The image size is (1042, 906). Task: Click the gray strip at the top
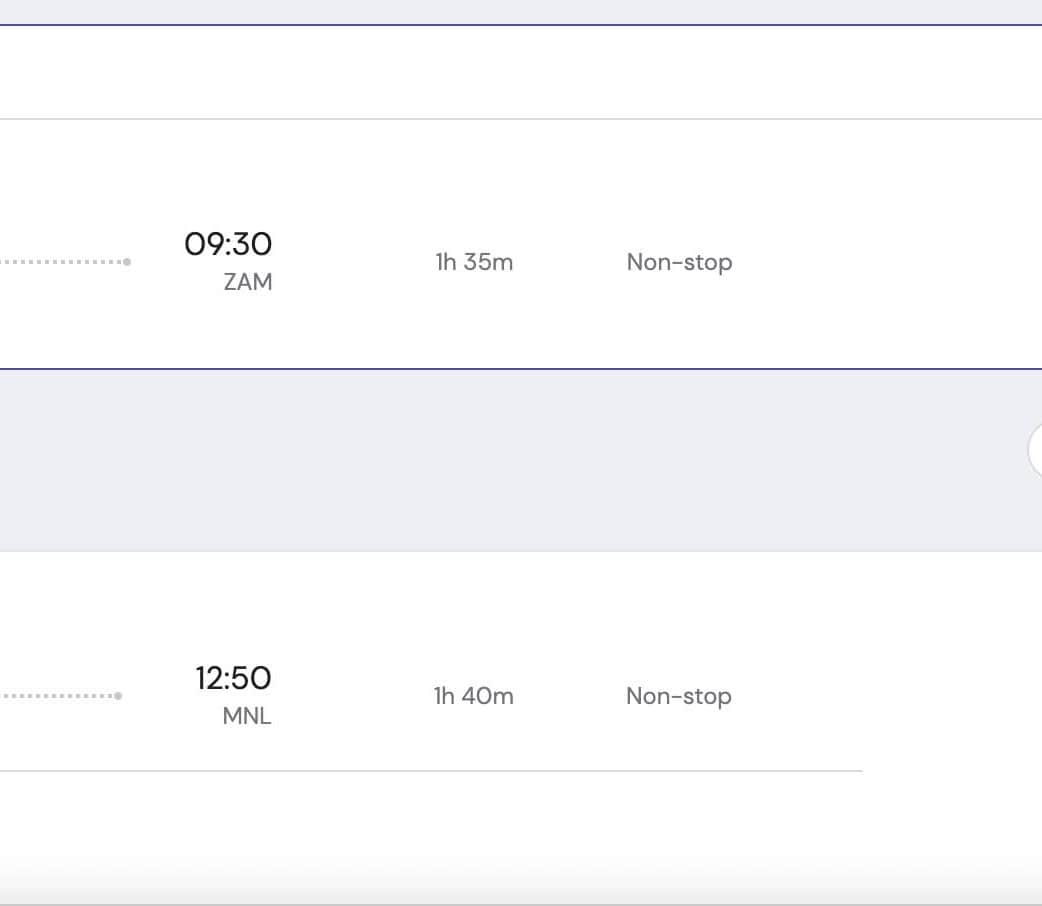click(x=500, y=11)
